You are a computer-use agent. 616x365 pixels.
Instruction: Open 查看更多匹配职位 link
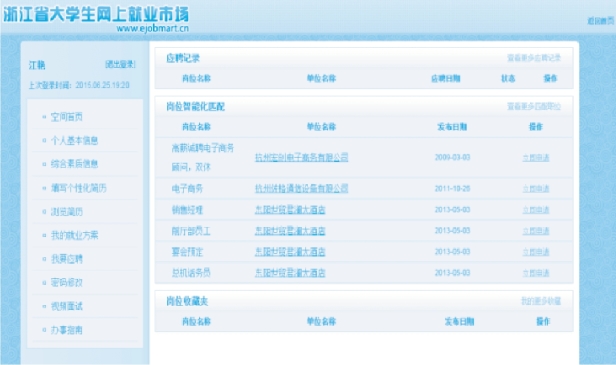tap(534, 106)
